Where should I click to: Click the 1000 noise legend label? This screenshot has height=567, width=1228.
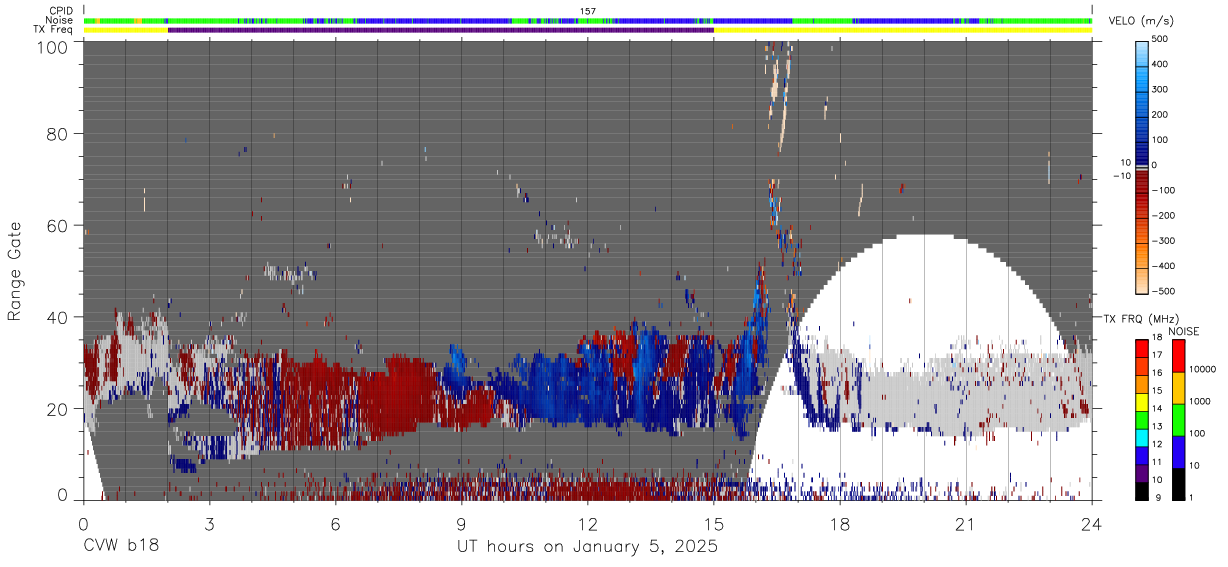(1201, 403)
